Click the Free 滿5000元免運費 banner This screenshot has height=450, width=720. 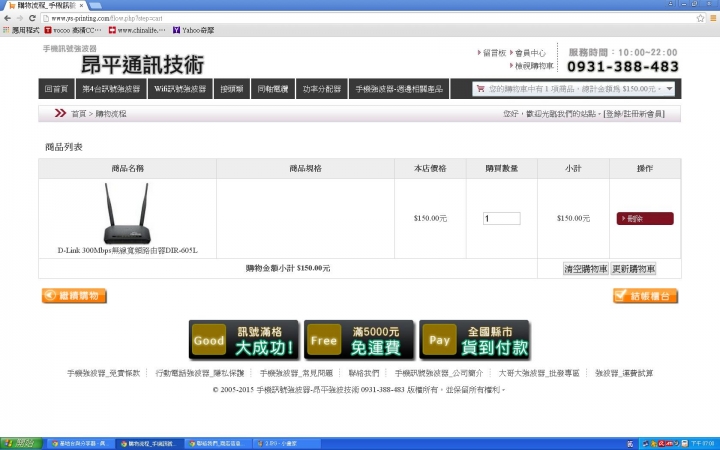coord(359,340)
